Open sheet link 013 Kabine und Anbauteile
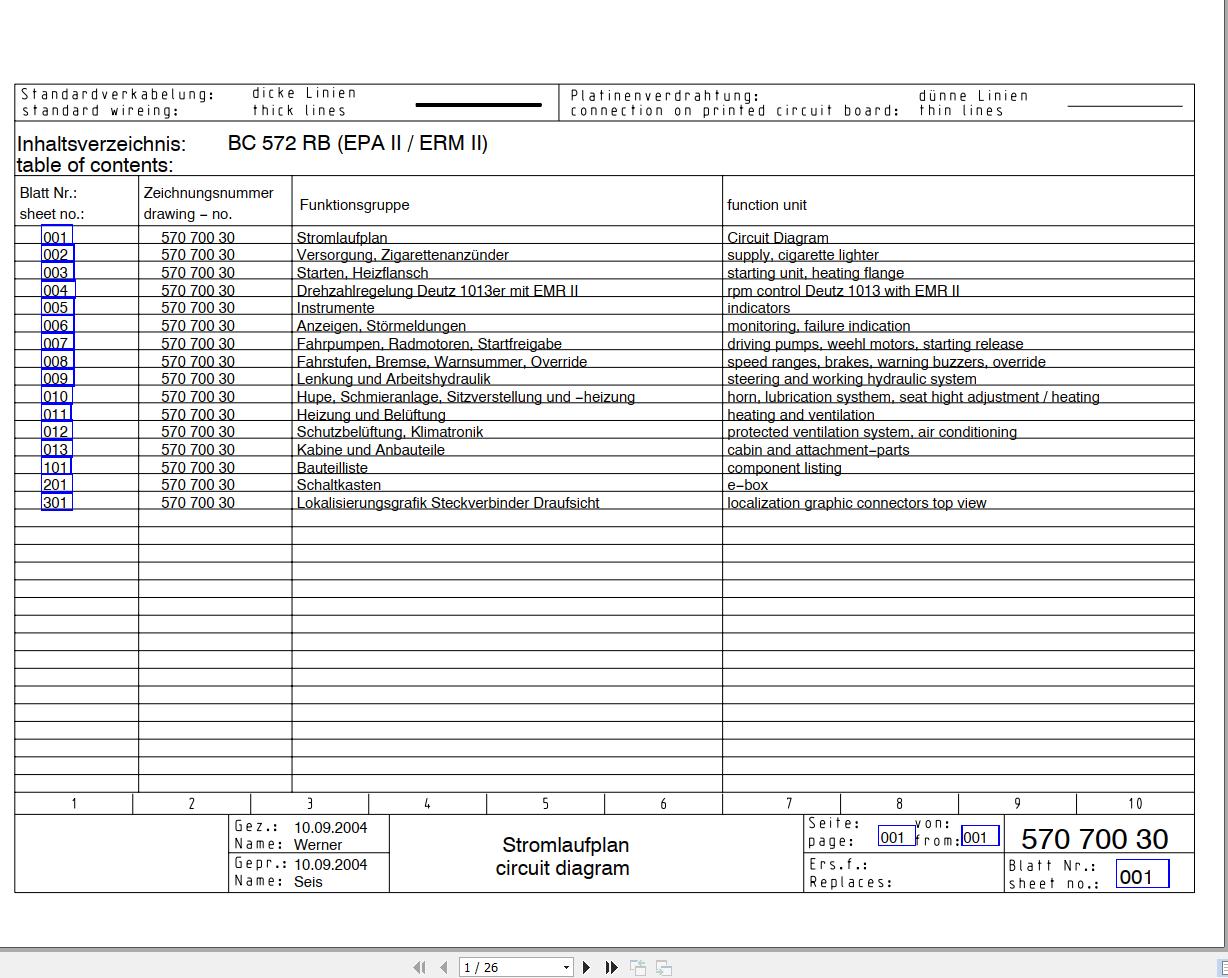 pyautogui.click(x=57, y=450)
